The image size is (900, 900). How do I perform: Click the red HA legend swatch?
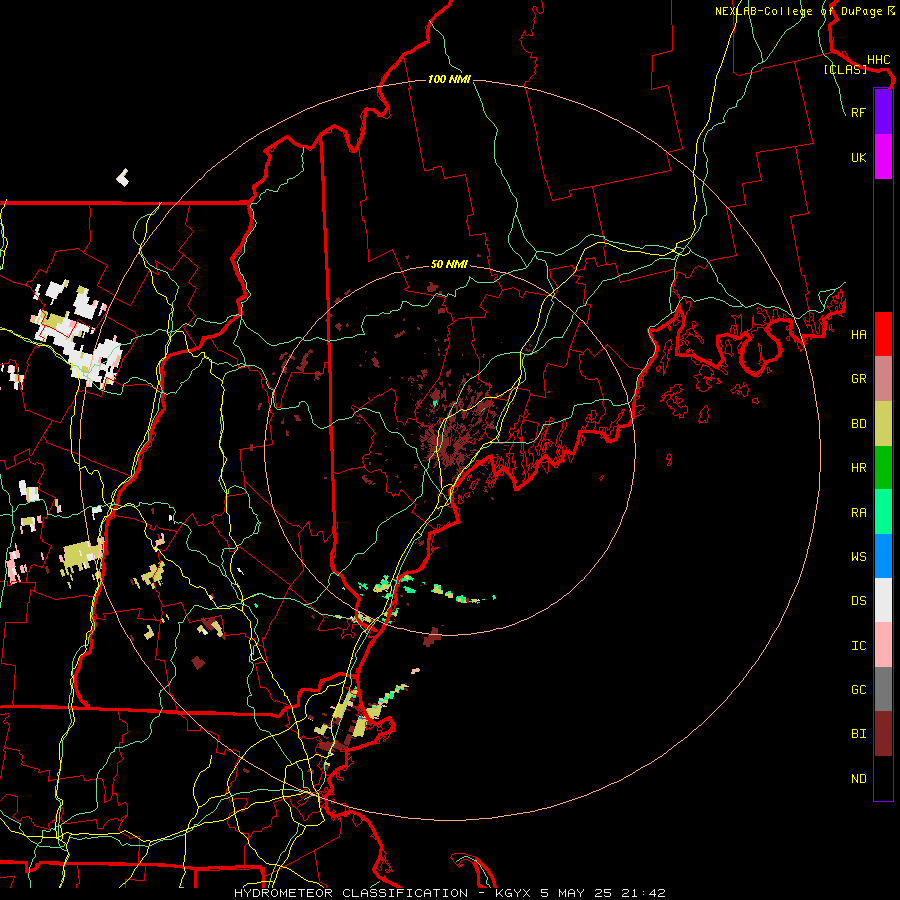[x=883, y=334]
